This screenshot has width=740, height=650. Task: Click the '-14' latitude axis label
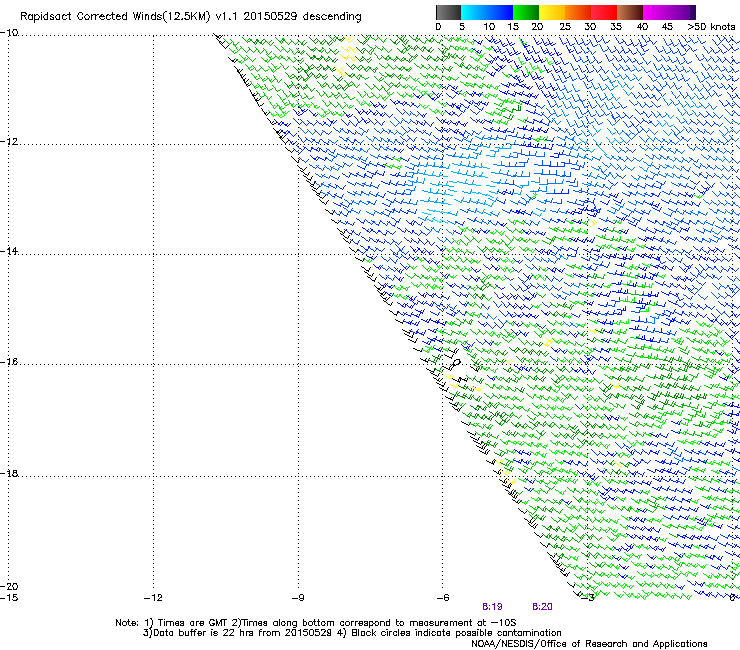coord(9,252)
